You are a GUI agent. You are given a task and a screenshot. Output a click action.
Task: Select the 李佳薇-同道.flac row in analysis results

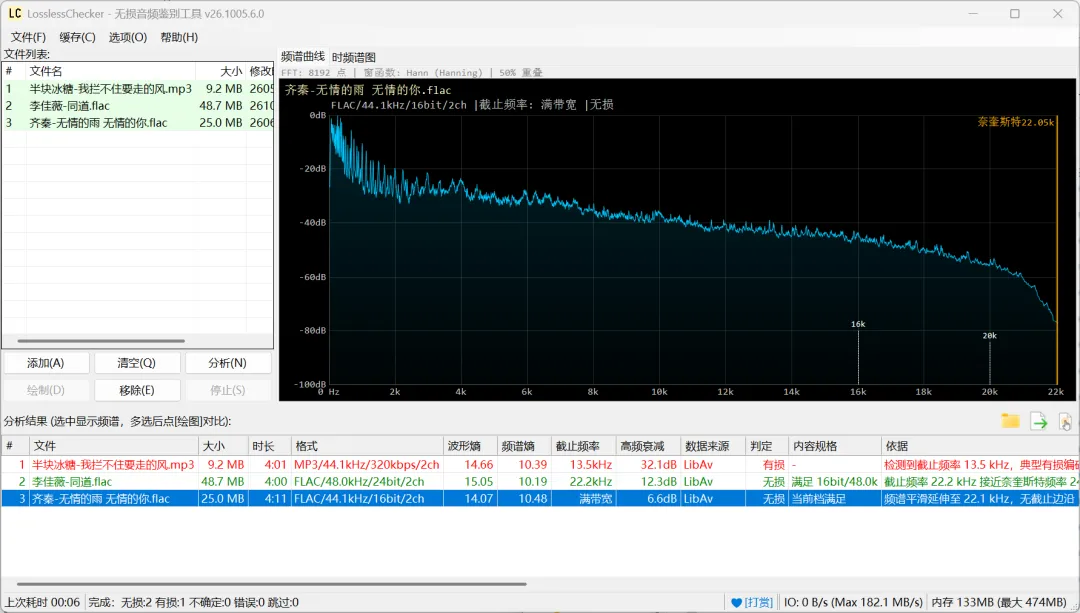pos(540,481)
